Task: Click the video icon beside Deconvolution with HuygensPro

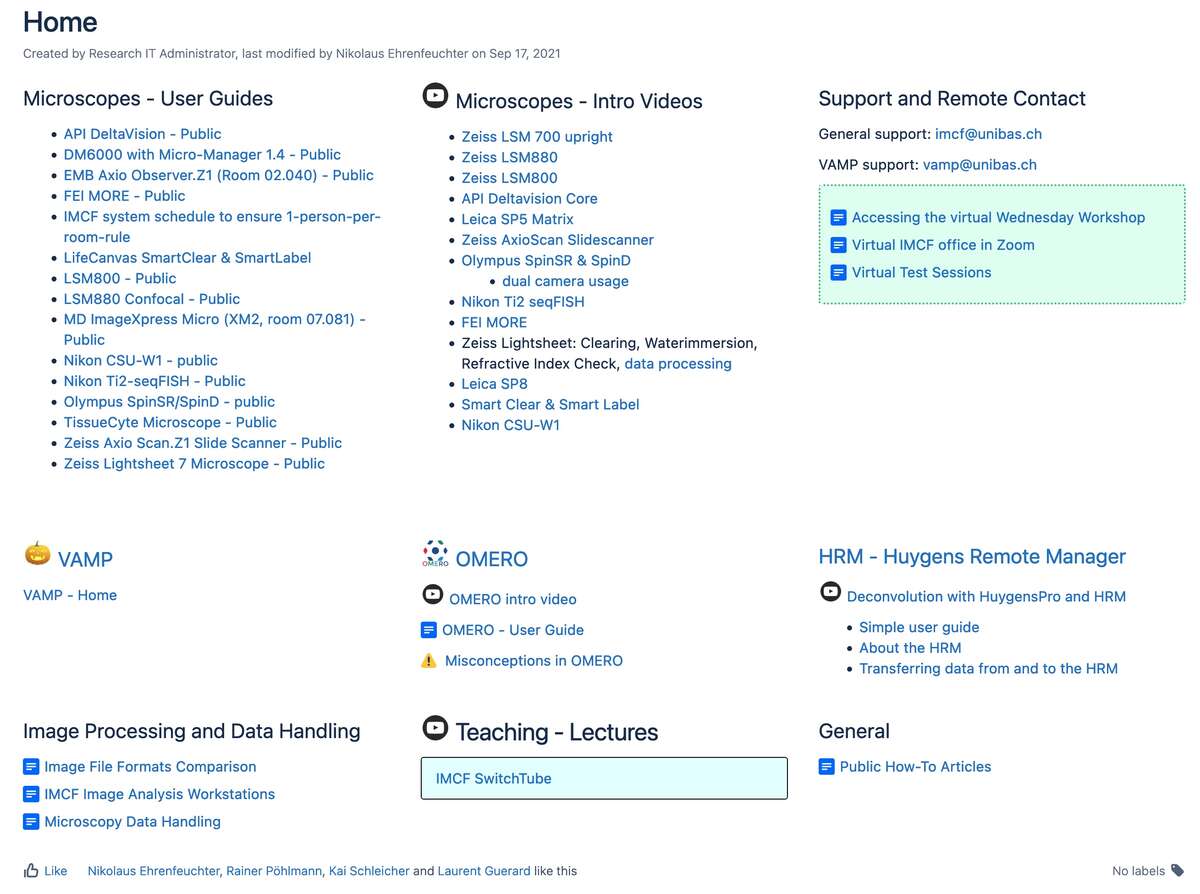Action: click(830, 592)
